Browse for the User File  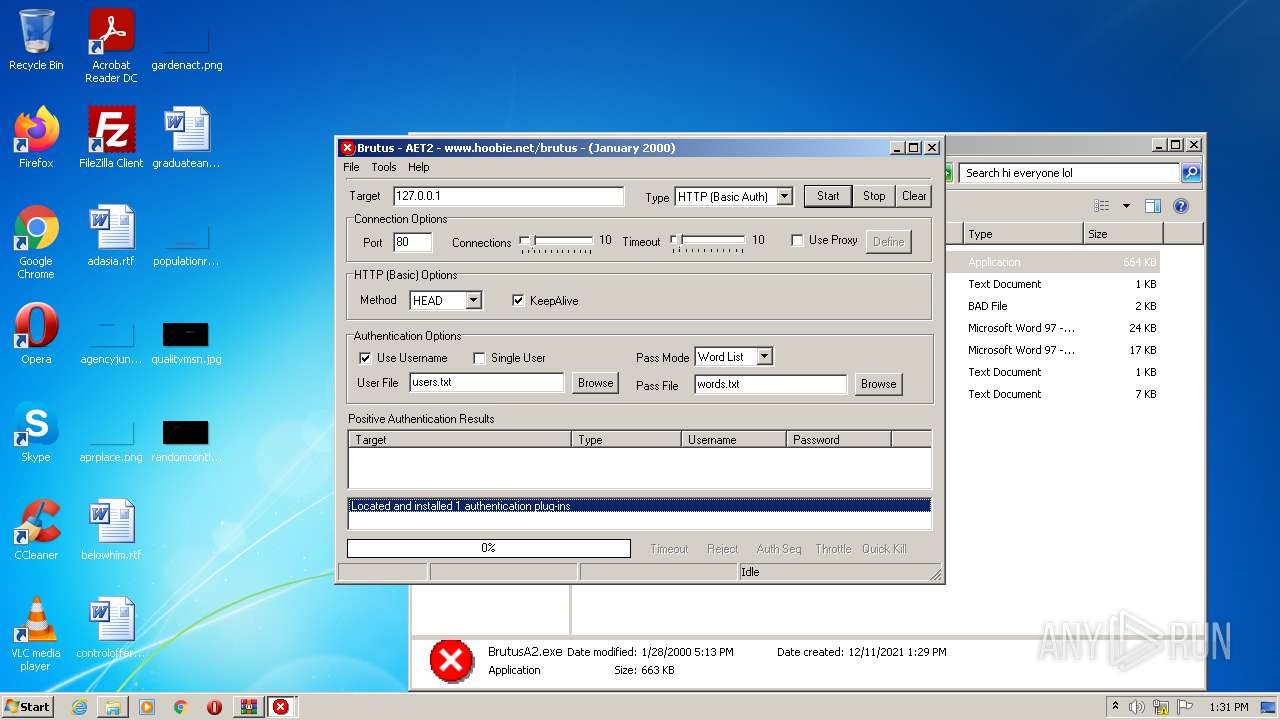point(595,383)
